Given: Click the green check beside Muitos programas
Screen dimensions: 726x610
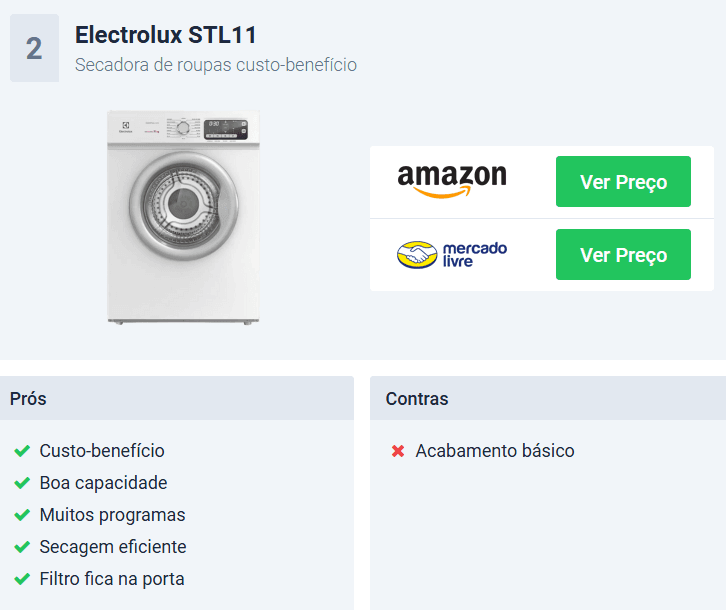Looking at the screenshot, I should pos(22,515).
